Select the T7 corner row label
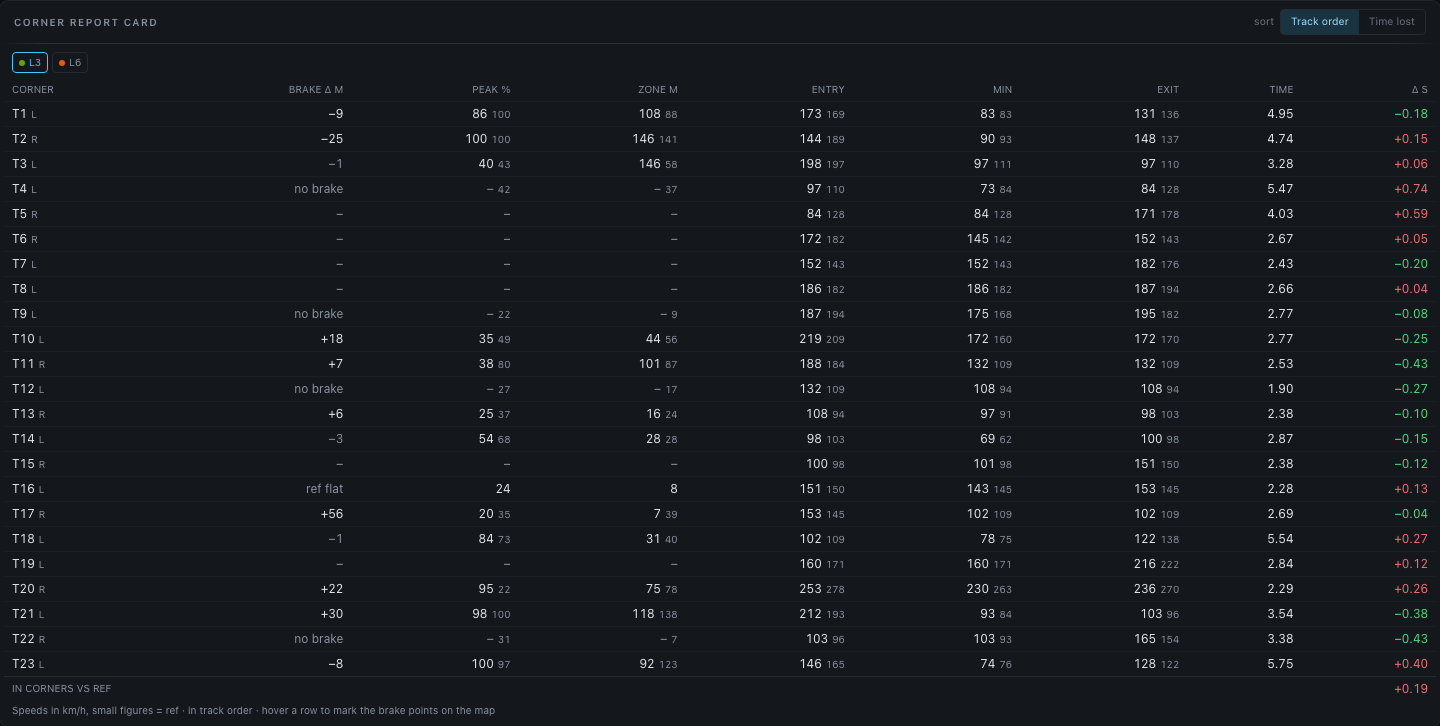 [x=24, y=264]
